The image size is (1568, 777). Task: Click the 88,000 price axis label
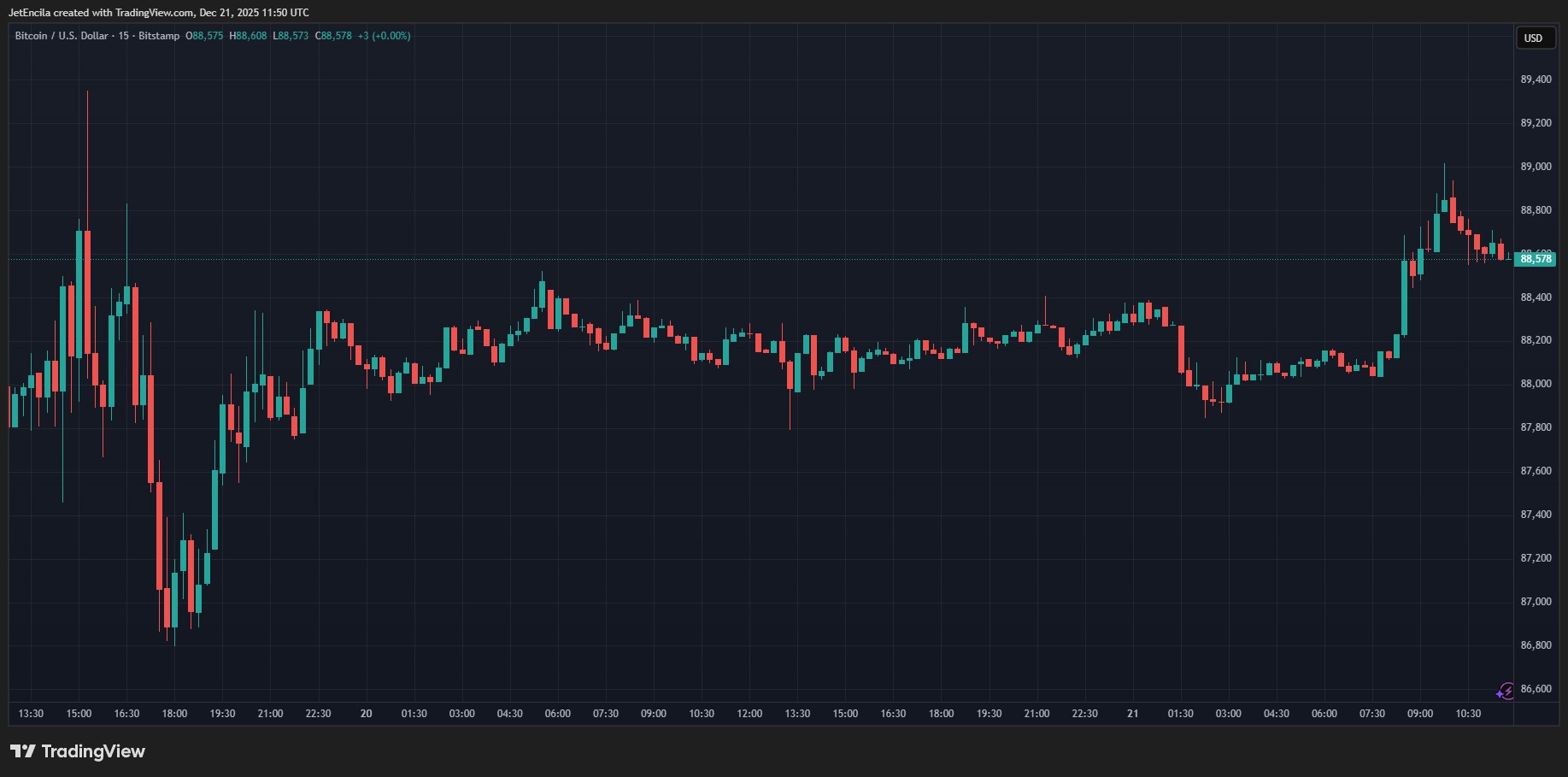pos(1536,384)
